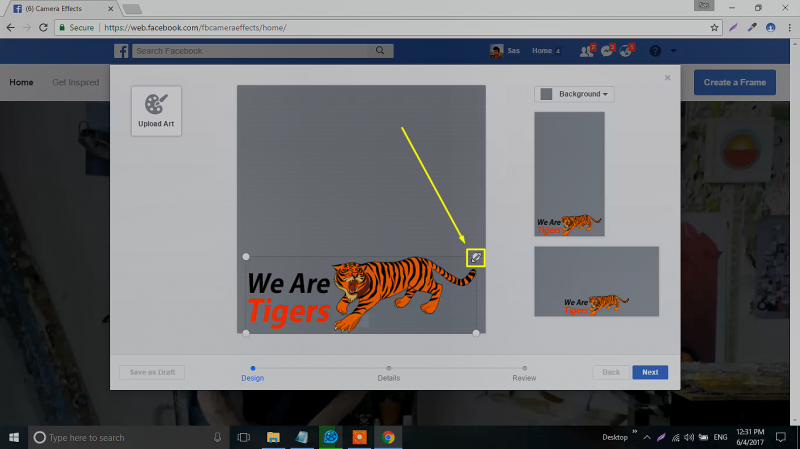
Task: Select the top-left resize handle of artwork
Action: coord(246,256)
